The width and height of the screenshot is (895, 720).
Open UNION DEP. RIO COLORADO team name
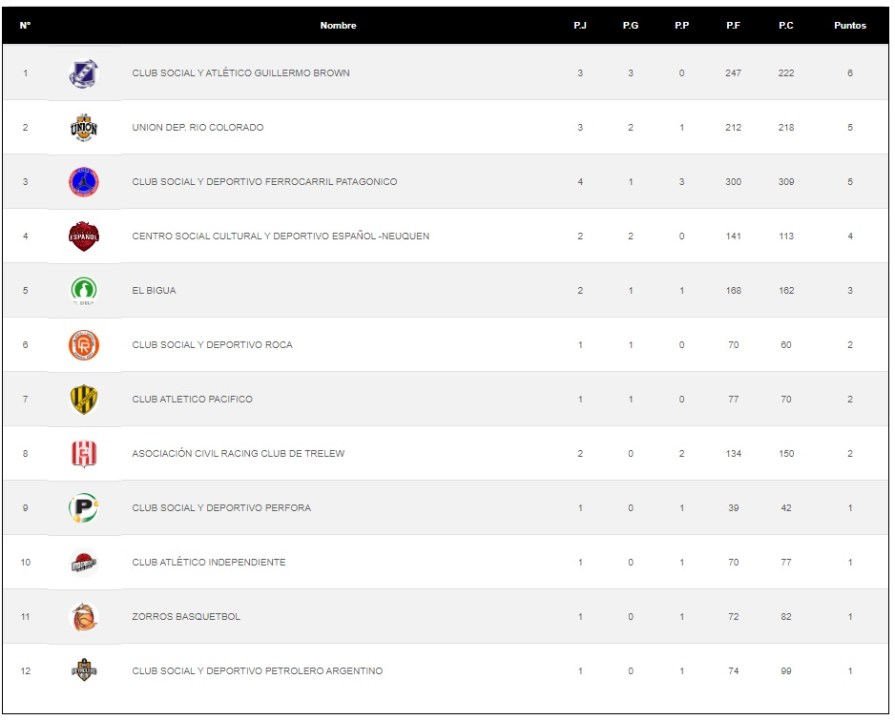click(198, 128)
